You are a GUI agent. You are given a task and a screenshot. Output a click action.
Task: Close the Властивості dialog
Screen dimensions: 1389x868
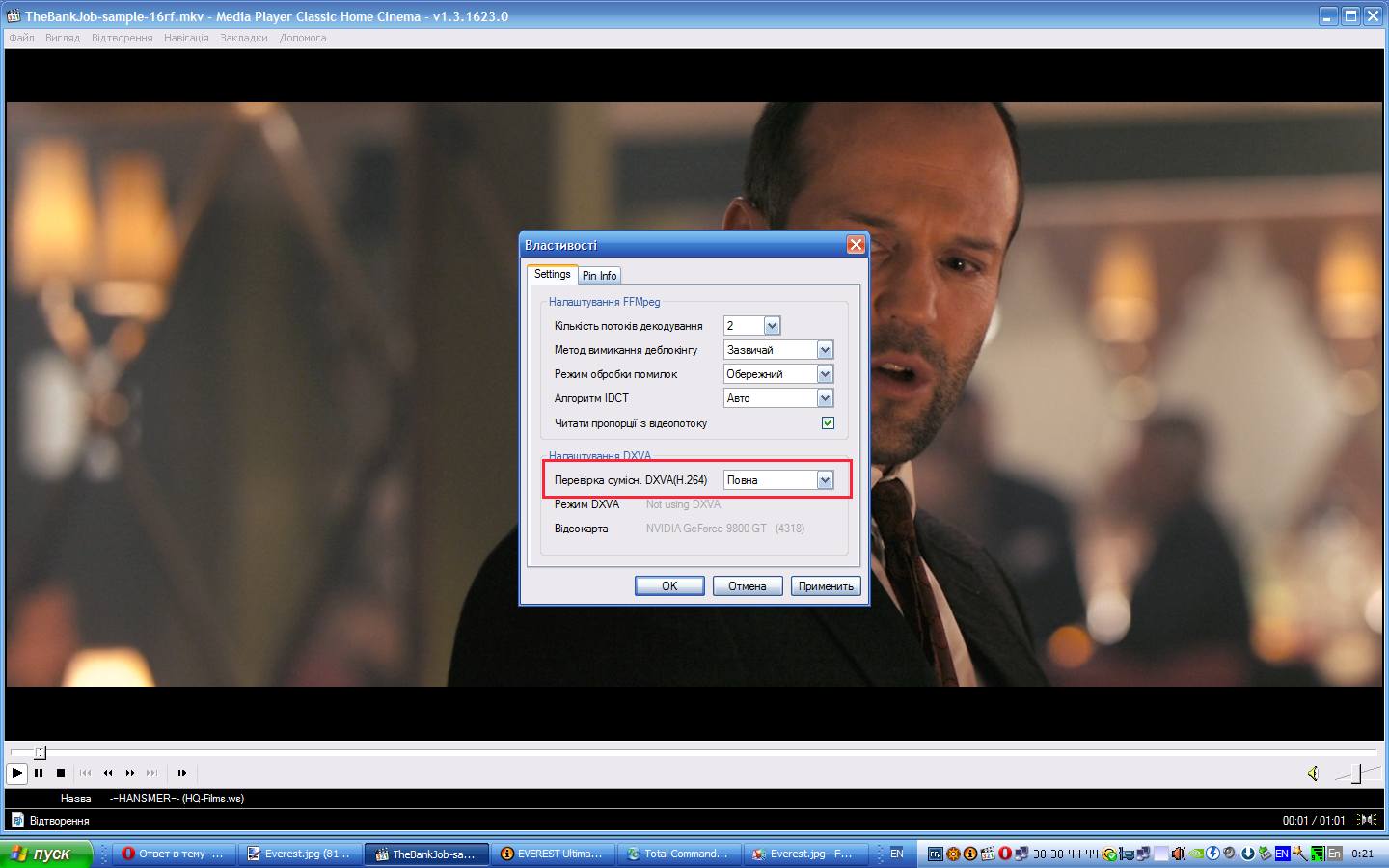click(856, 245)
